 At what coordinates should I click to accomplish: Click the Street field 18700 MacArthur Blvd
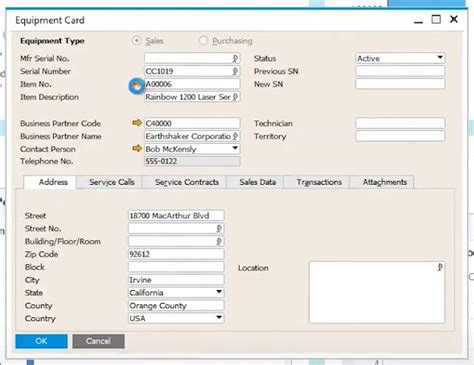[x=176, y=215]
